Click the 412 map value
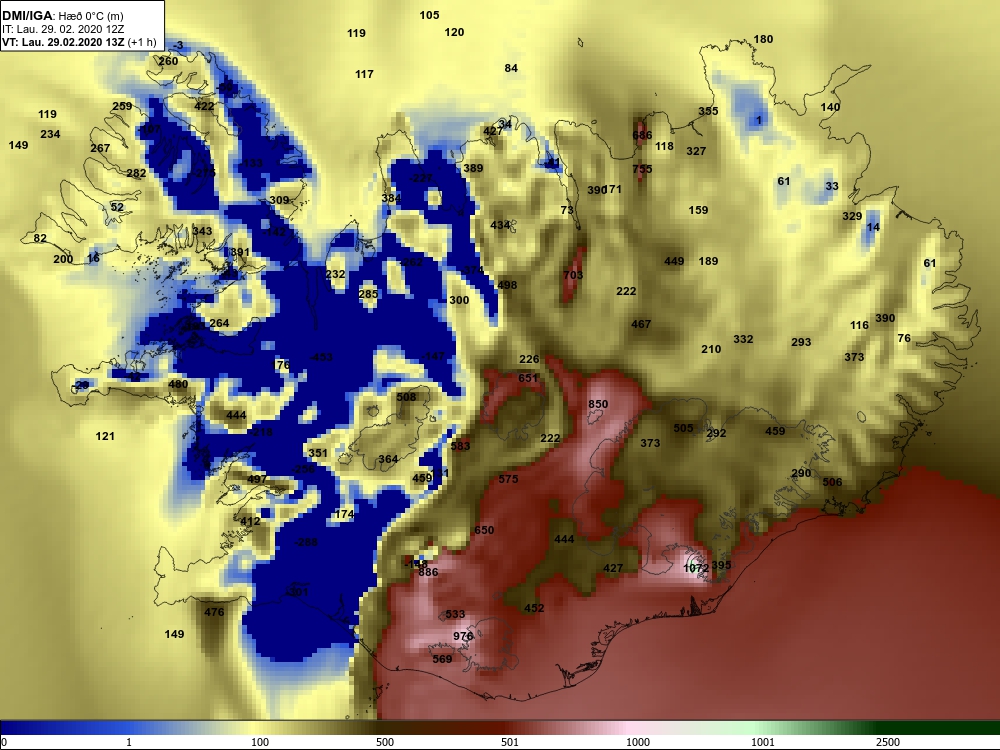This screenshot has width=1000, height=750. pos(250,521)
